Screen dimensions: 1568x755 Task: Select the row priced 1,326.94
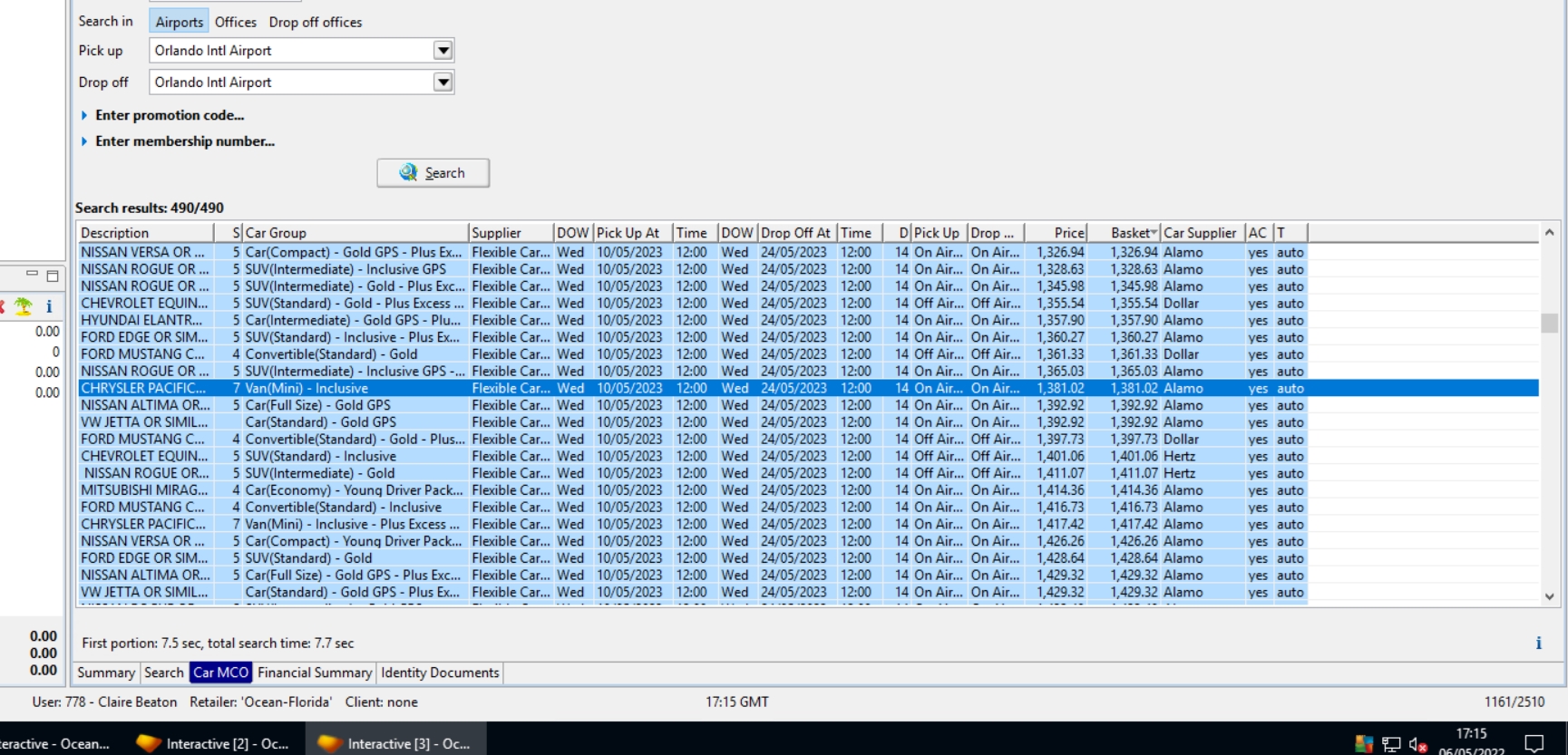(808, 252)
